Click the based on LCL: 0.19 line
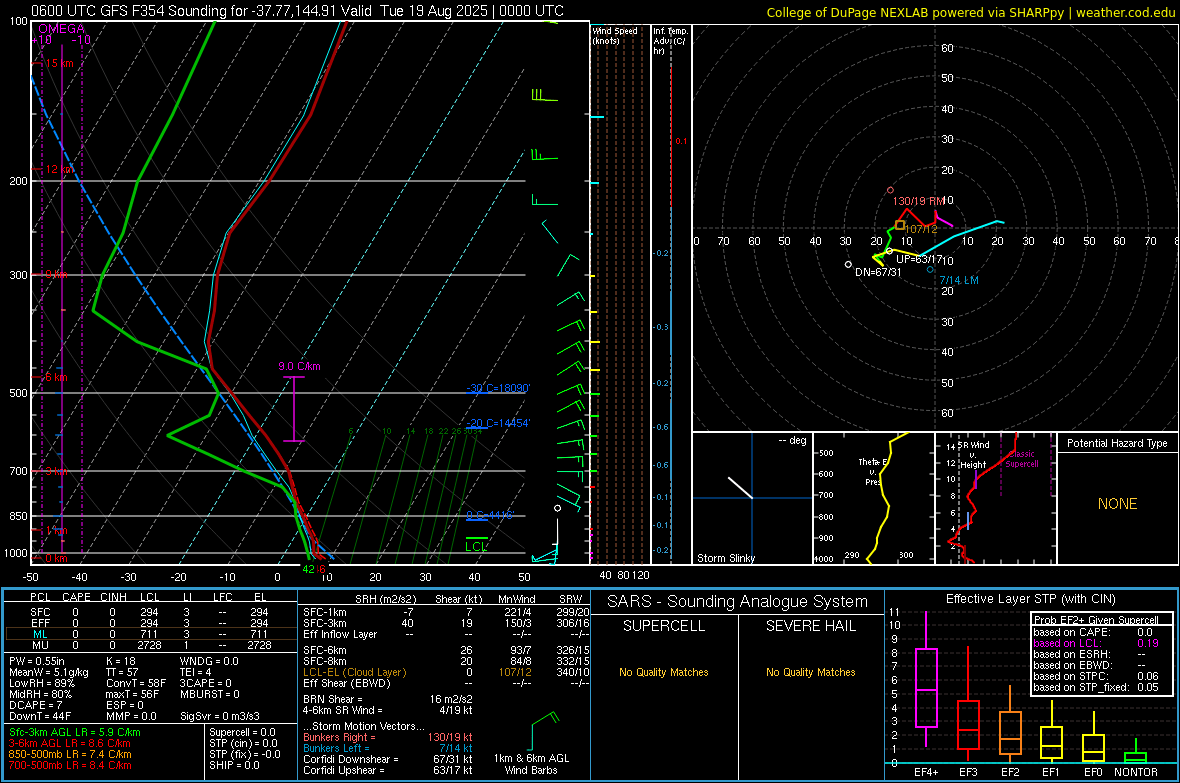 1096,643
